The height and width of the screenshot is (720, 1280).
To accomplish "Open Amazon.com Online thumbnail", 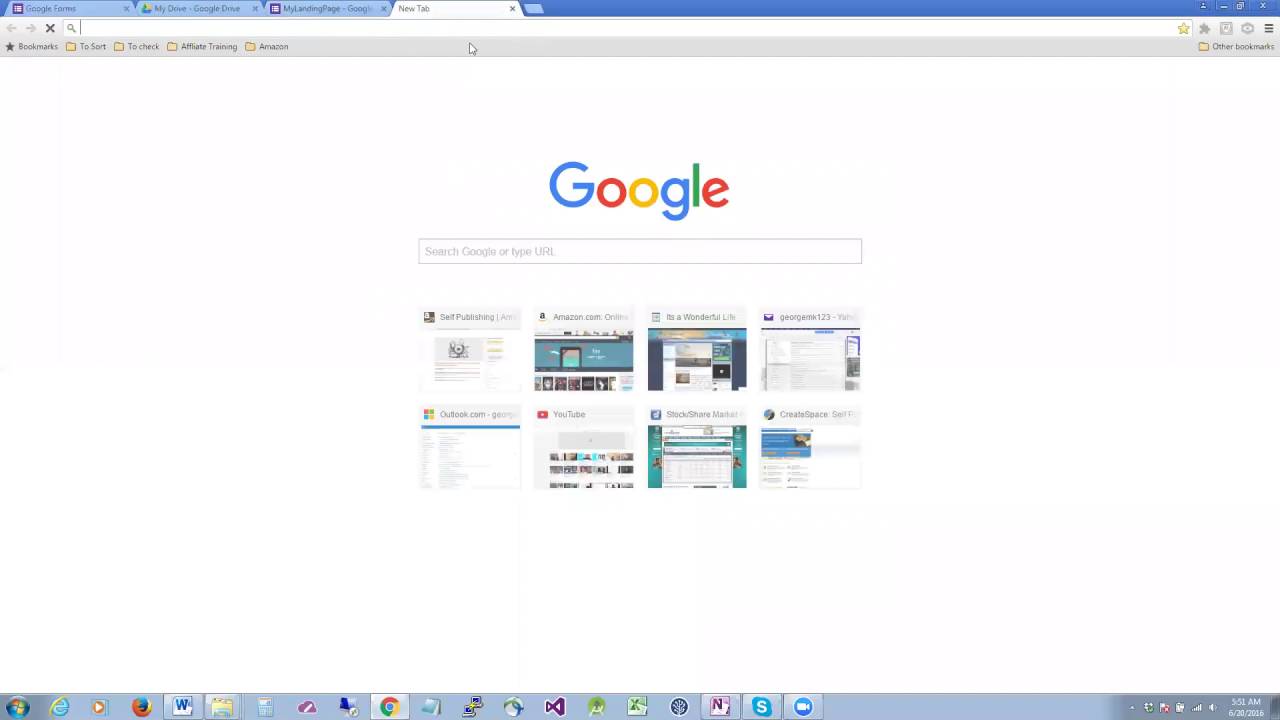I will (584, 350).
